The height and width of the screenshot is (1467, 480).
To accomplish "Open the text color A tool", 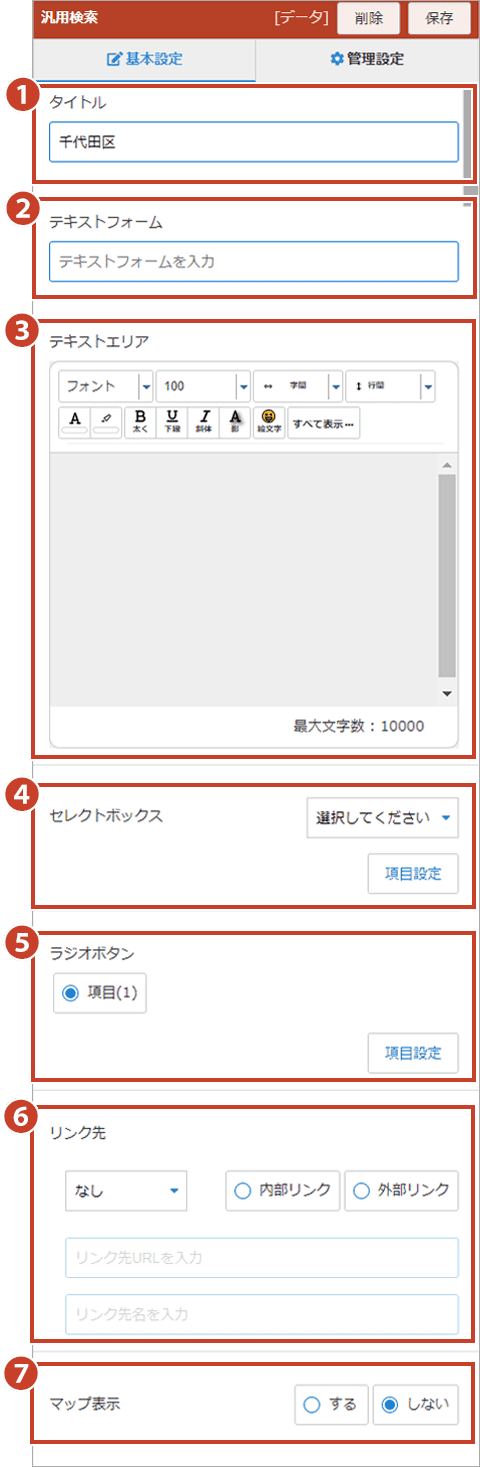I will (x=75, y=422).
